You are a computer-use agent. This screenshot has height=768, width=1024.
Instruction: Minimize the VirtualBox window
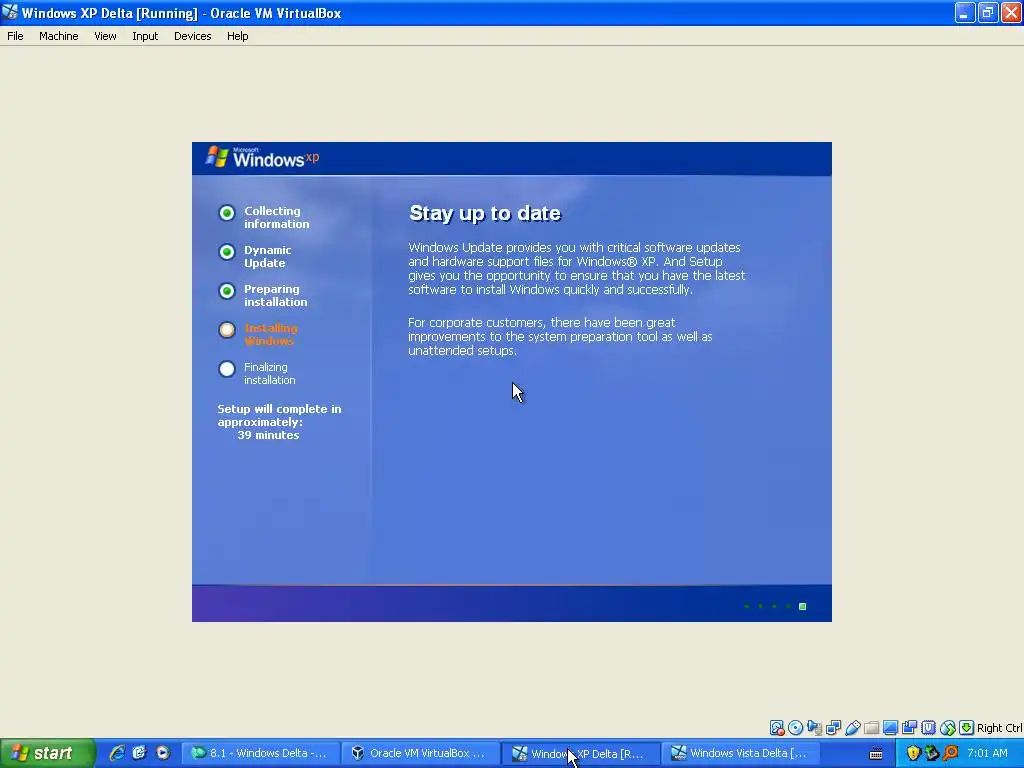pos(965,12)
